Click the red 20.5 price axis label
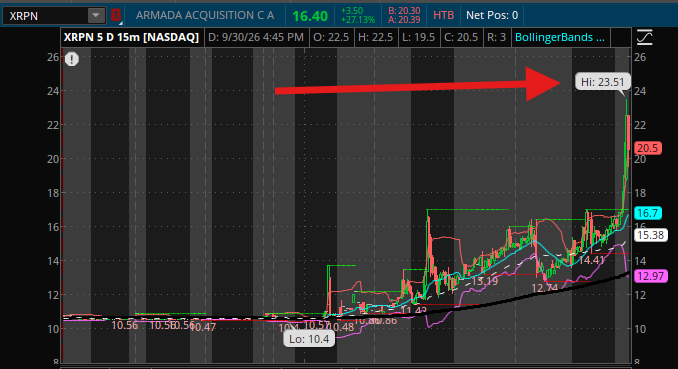This screenshot has width=678, height=369. (647, 148)
